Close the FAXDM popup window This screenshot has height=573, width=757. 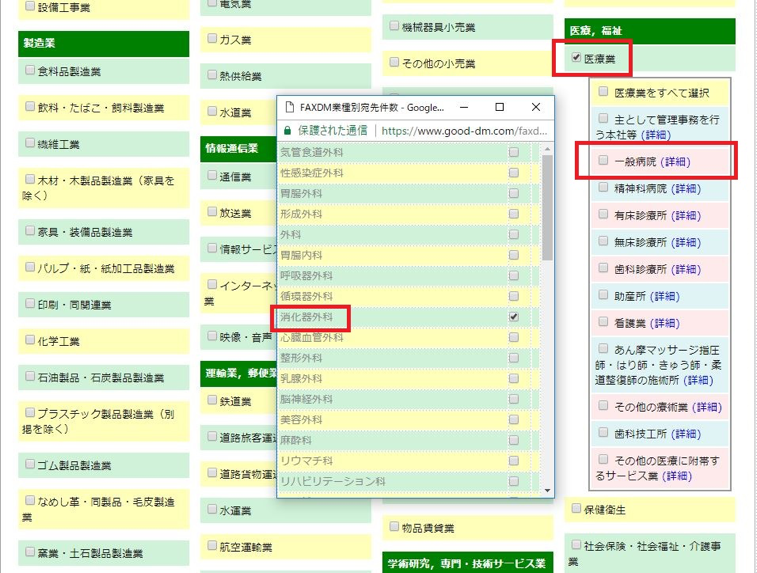coord(535,107)
